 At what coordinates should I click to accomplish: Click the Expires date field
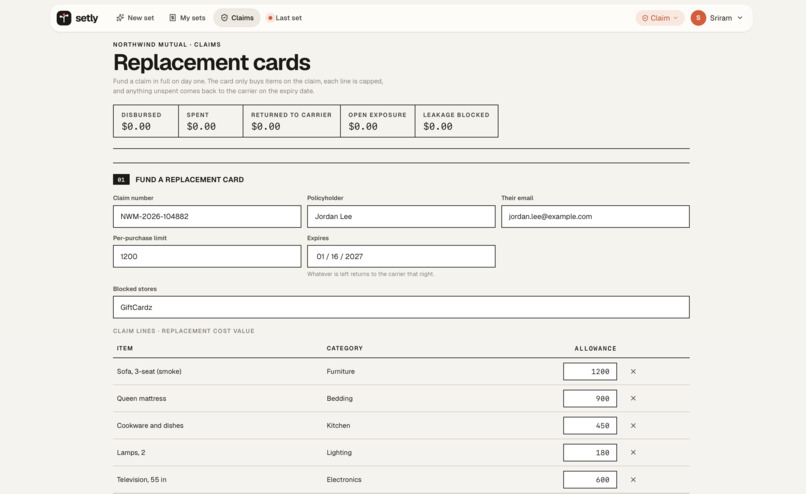(401, 257)
